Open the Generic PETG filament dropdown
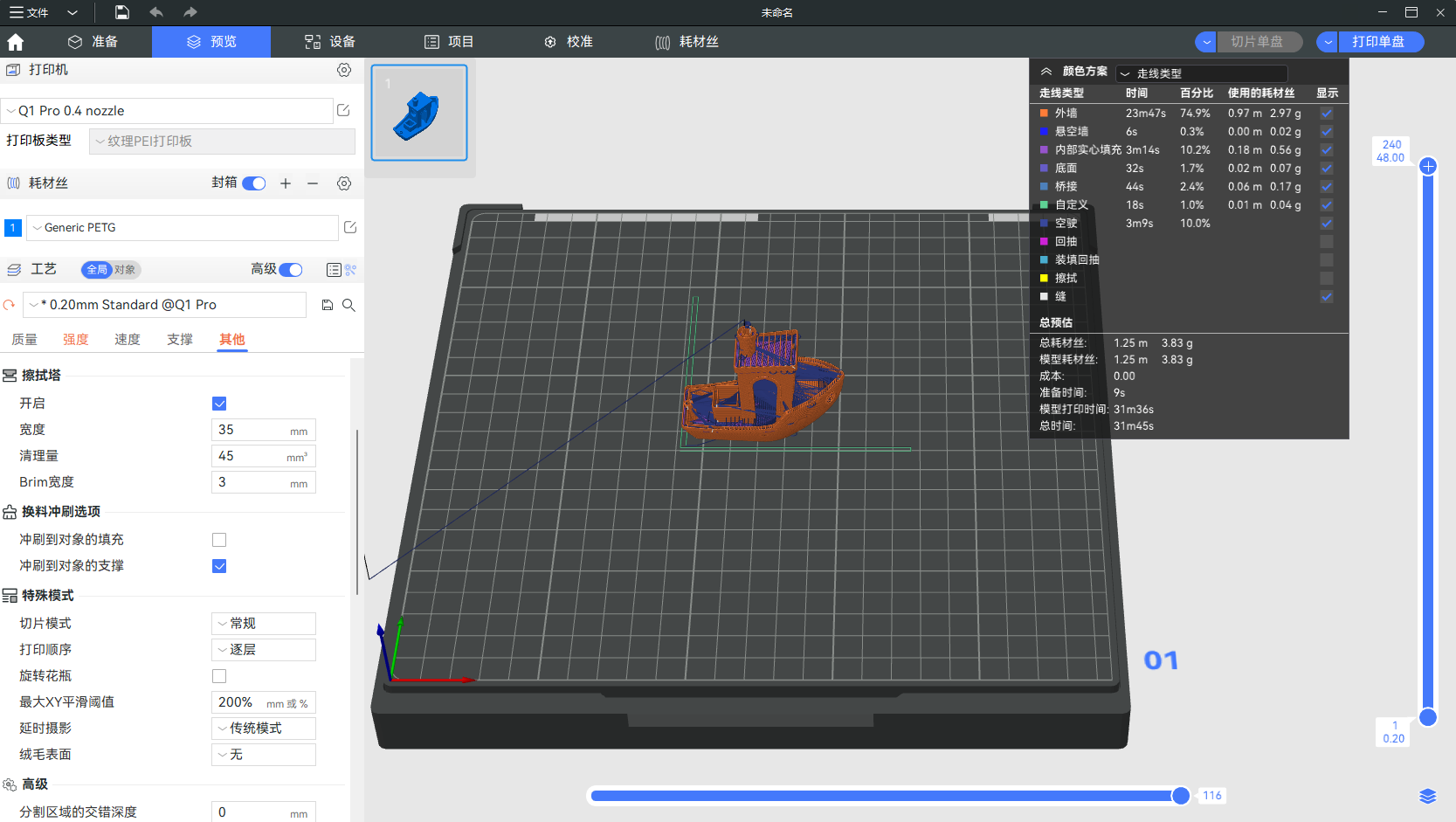The width and height of the screenshot is (1456, 822). pos(182,228)
